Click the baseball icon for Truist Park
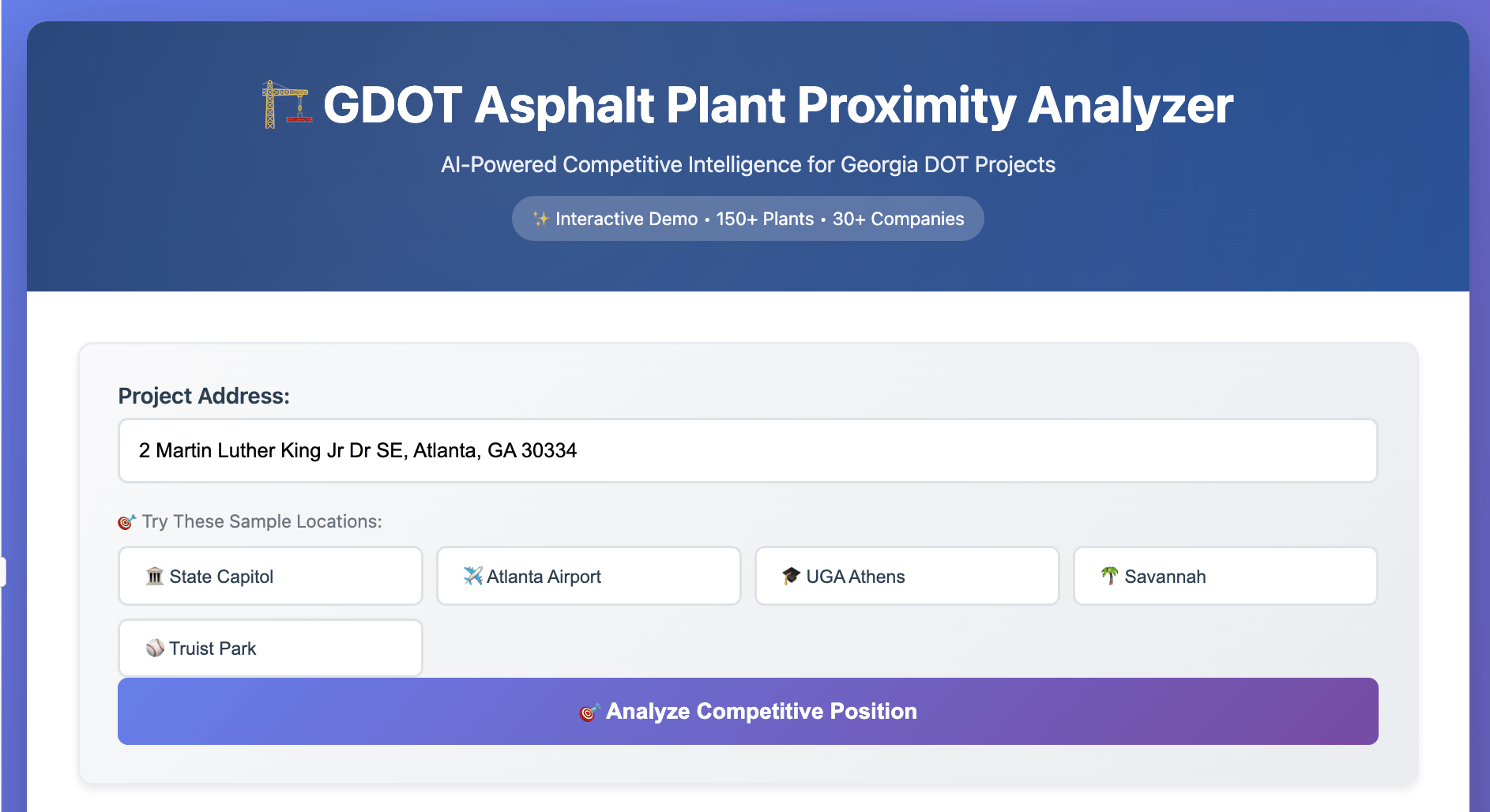Image resolution: width=1490 pixels, height=812 pixels. 155,648
